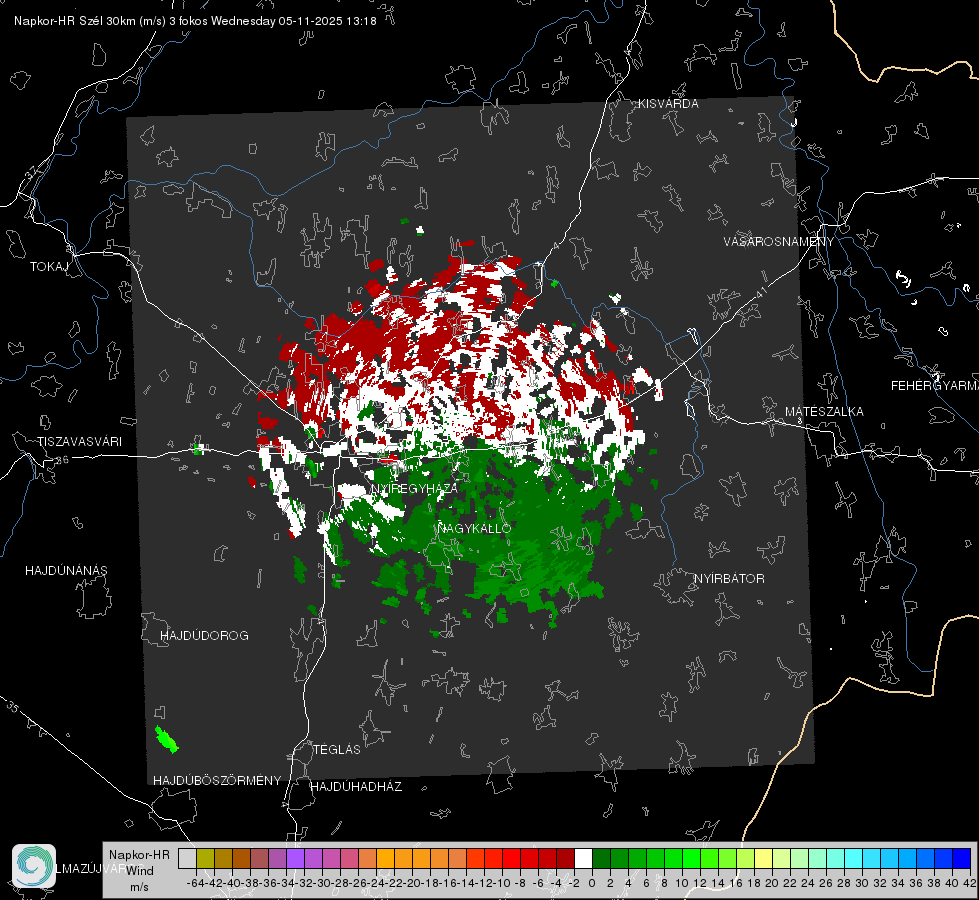Click the FEHÉRGYARMAT label at the map's right edge

(x=935, y=386)
